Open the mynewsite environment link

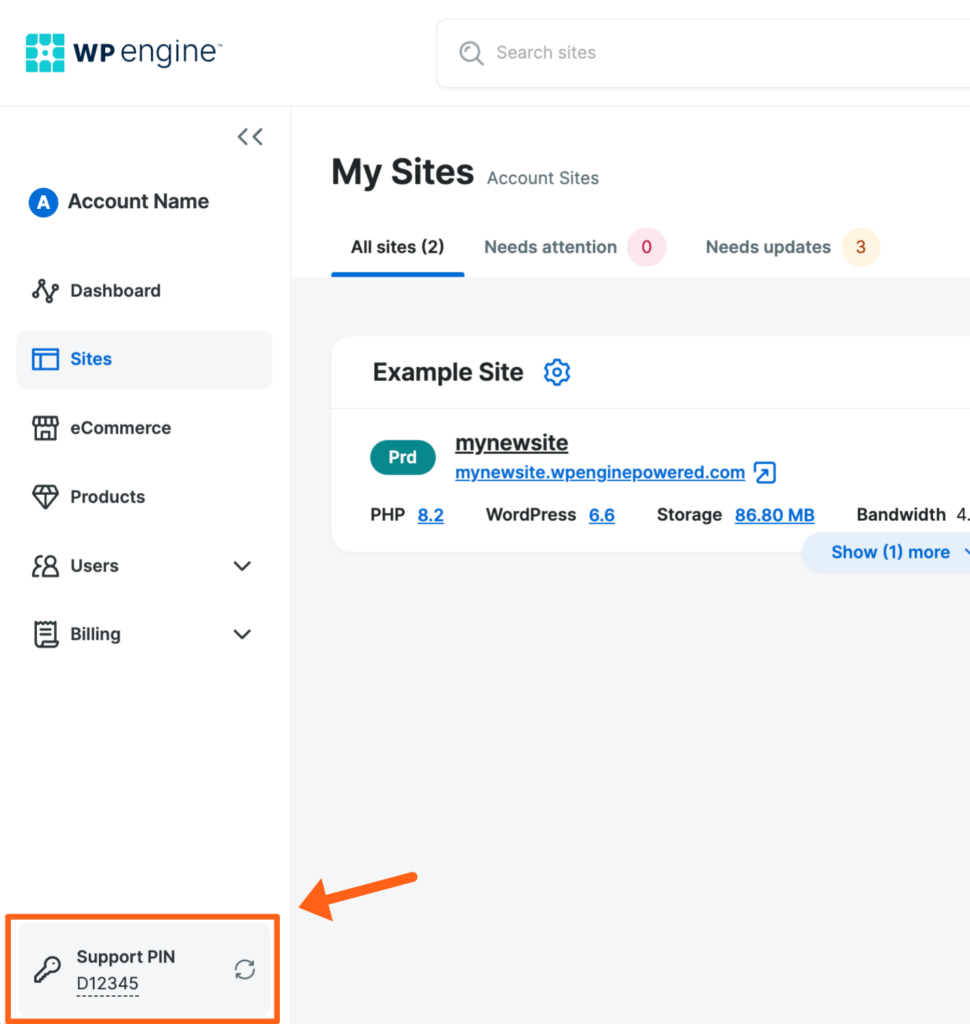[x=511, y=443]
